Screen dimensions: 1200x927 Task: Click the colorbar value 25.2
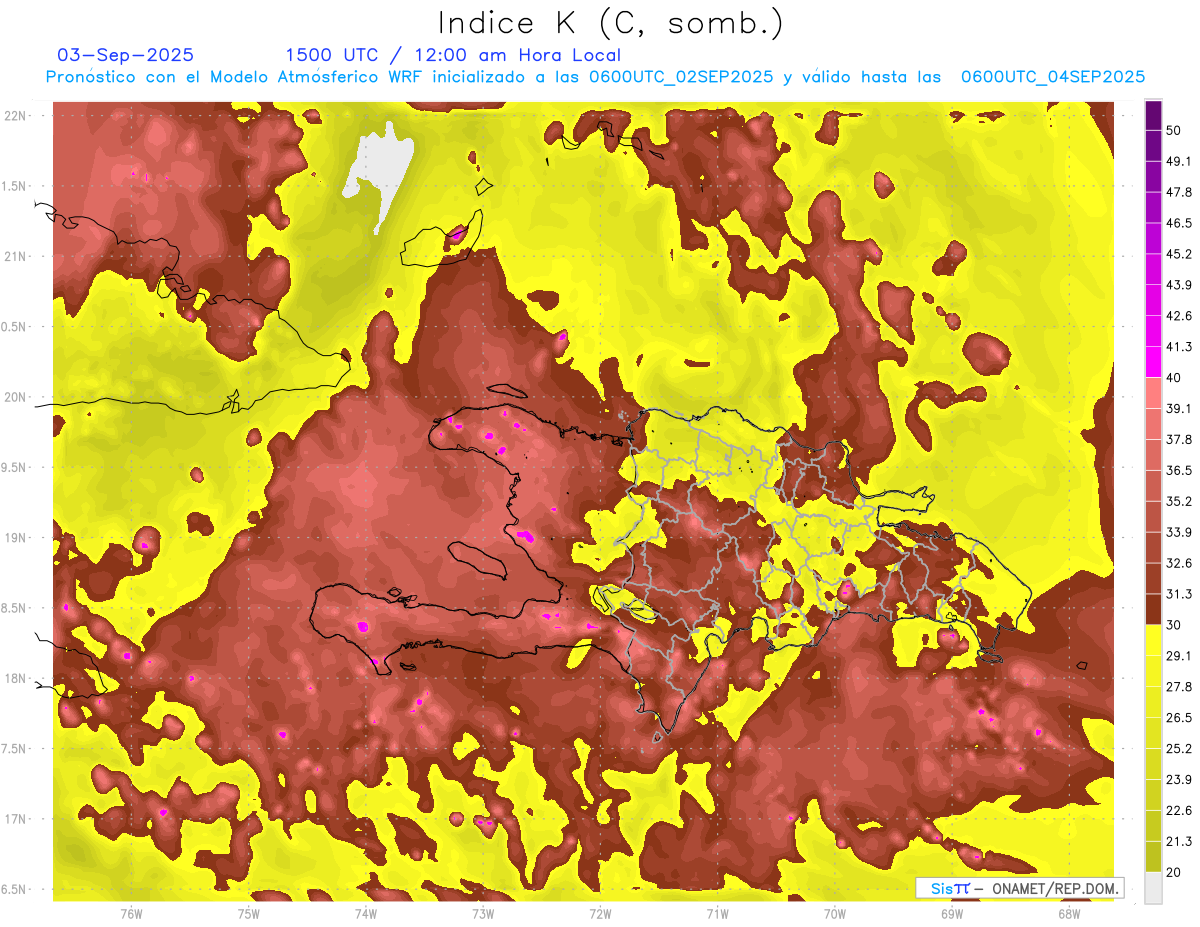point(1179,748)
